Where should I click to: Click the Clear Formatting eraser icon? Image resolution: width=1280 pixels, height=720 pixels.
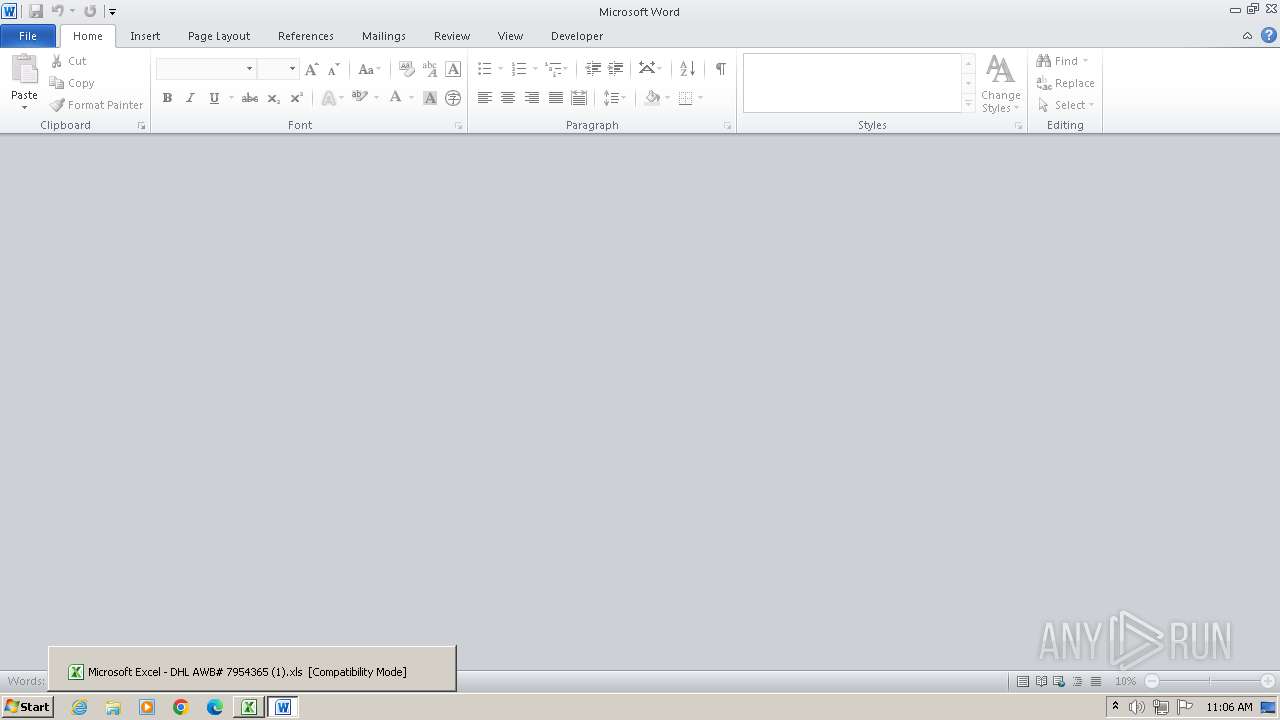coord(407,69)
